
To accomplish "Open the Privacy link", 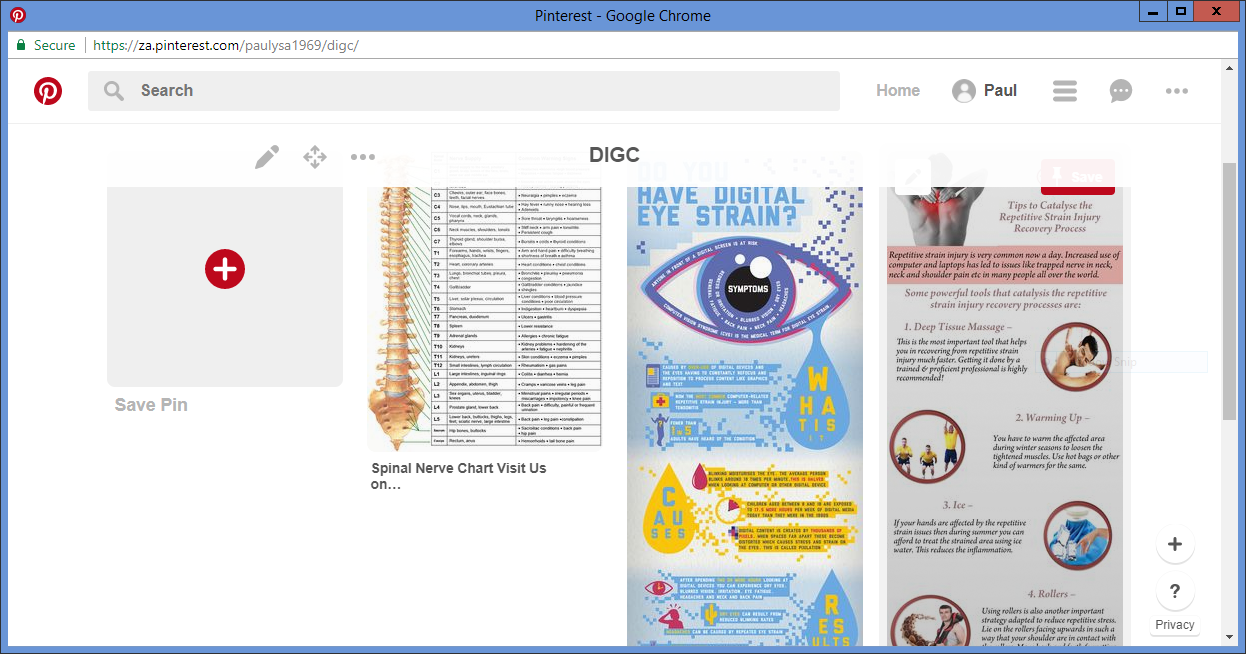I will (1174, 624).
